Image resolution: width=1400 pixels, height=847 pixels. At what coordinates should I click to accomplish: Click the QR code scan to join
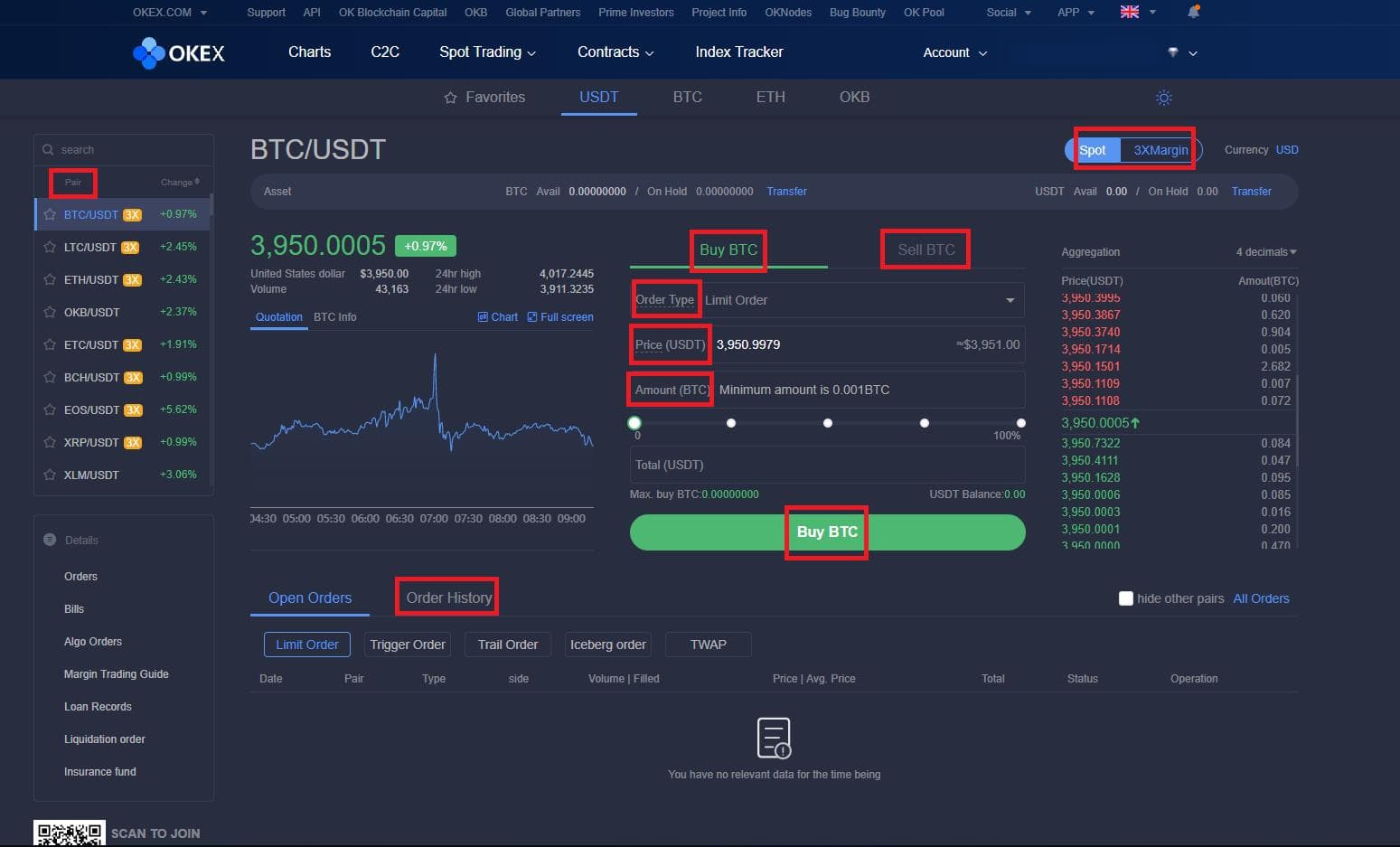pyautogui.click(x=69, y=833)
